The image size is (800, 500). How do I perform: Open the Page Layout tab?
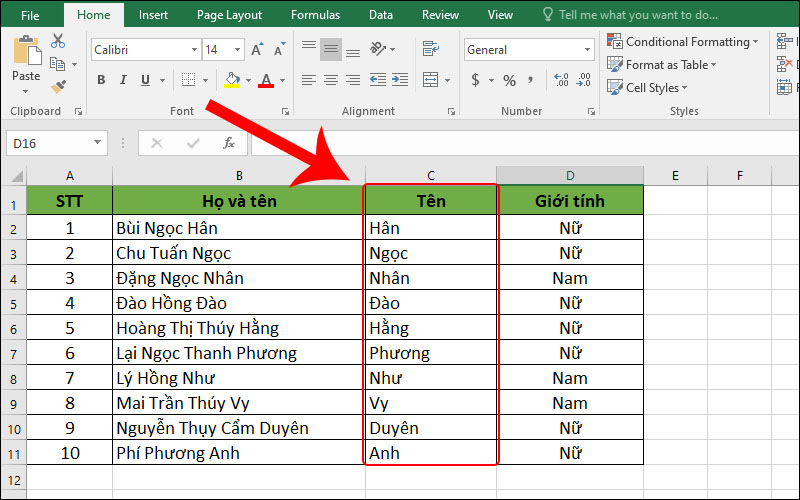pos(229,15)
